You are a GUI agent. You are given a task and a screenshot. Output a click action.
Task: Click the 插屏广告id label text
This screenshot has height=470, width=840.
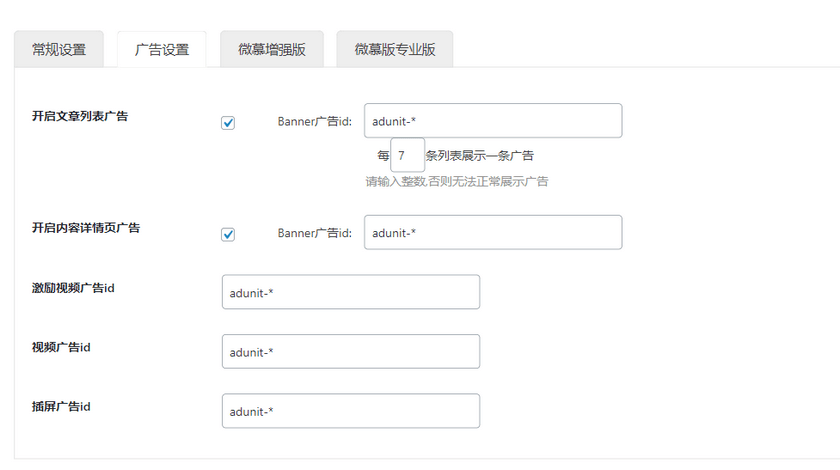coord(62,407)
